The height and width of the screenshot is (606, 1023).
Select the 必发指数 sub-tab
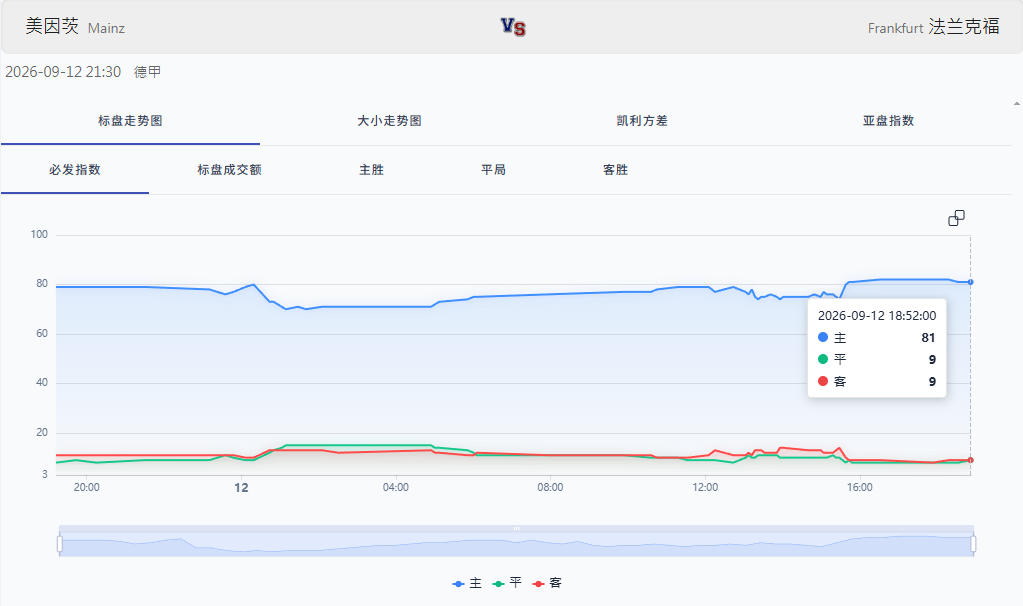(x=75, y=170)
